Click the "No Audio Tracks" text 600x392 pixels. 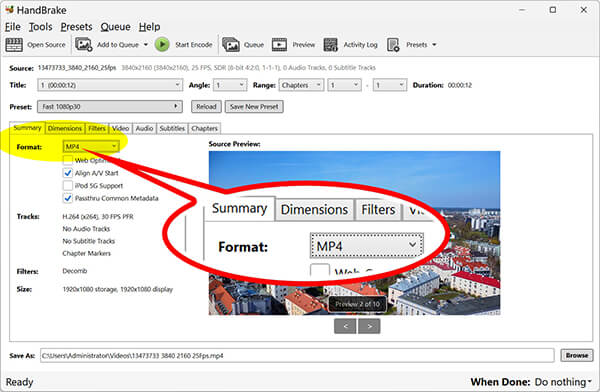[86, 229]
